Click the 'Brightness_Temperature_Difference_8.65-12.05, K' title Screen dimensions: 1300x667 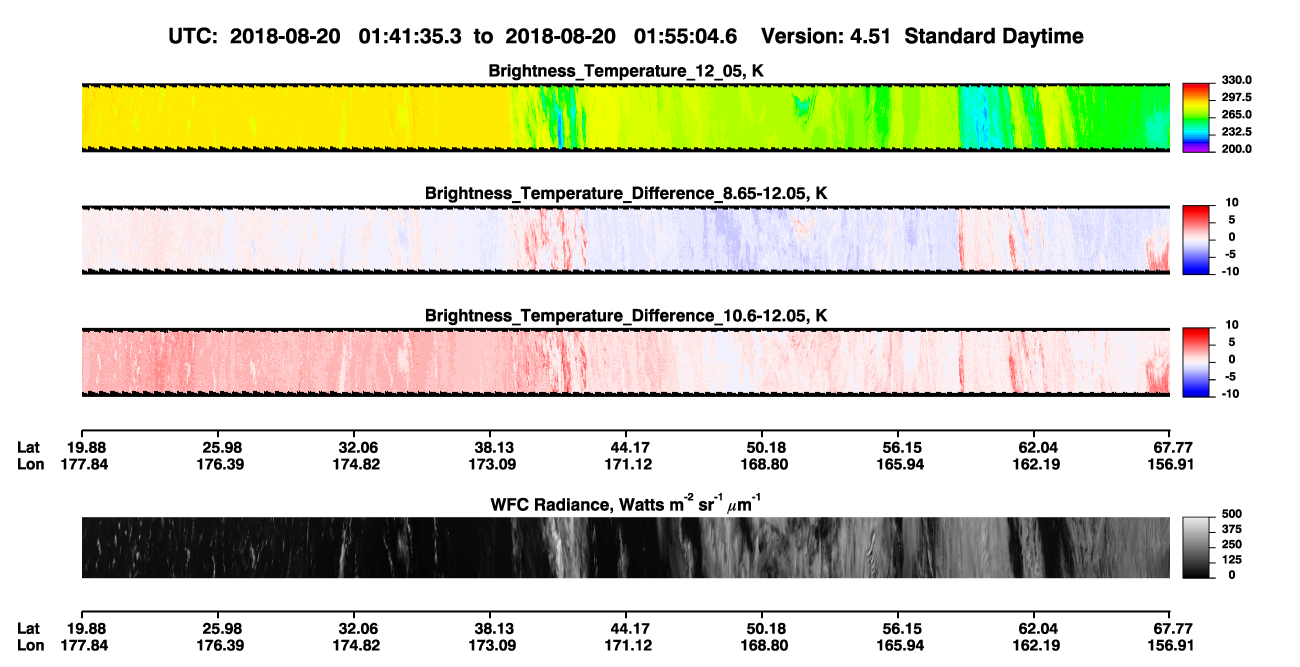(x=626, y=193)
